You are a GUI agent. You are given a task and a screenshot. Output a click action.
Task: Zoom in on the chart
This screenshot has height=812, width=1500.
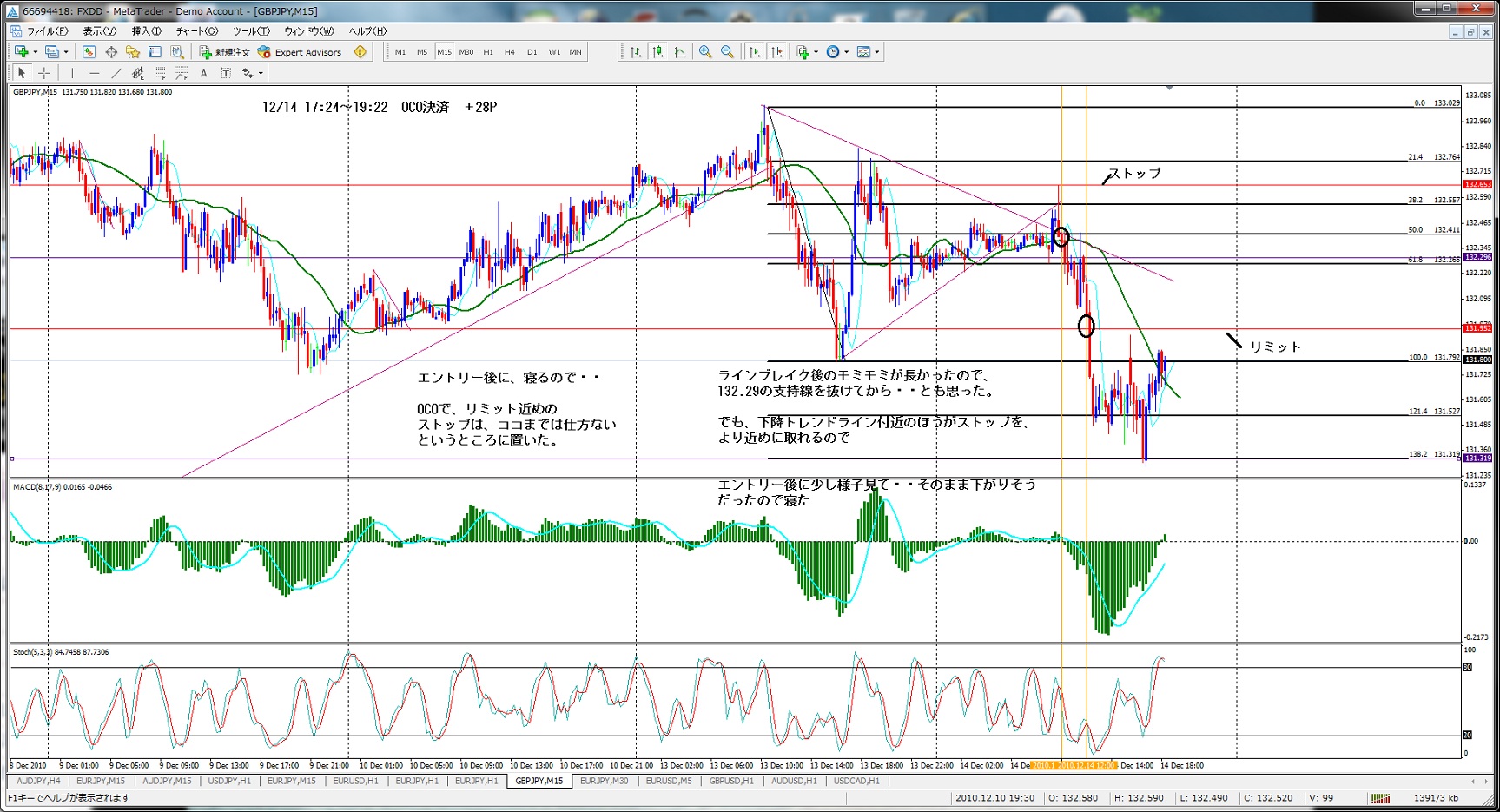pyautogui.click(x=705, y=52)
